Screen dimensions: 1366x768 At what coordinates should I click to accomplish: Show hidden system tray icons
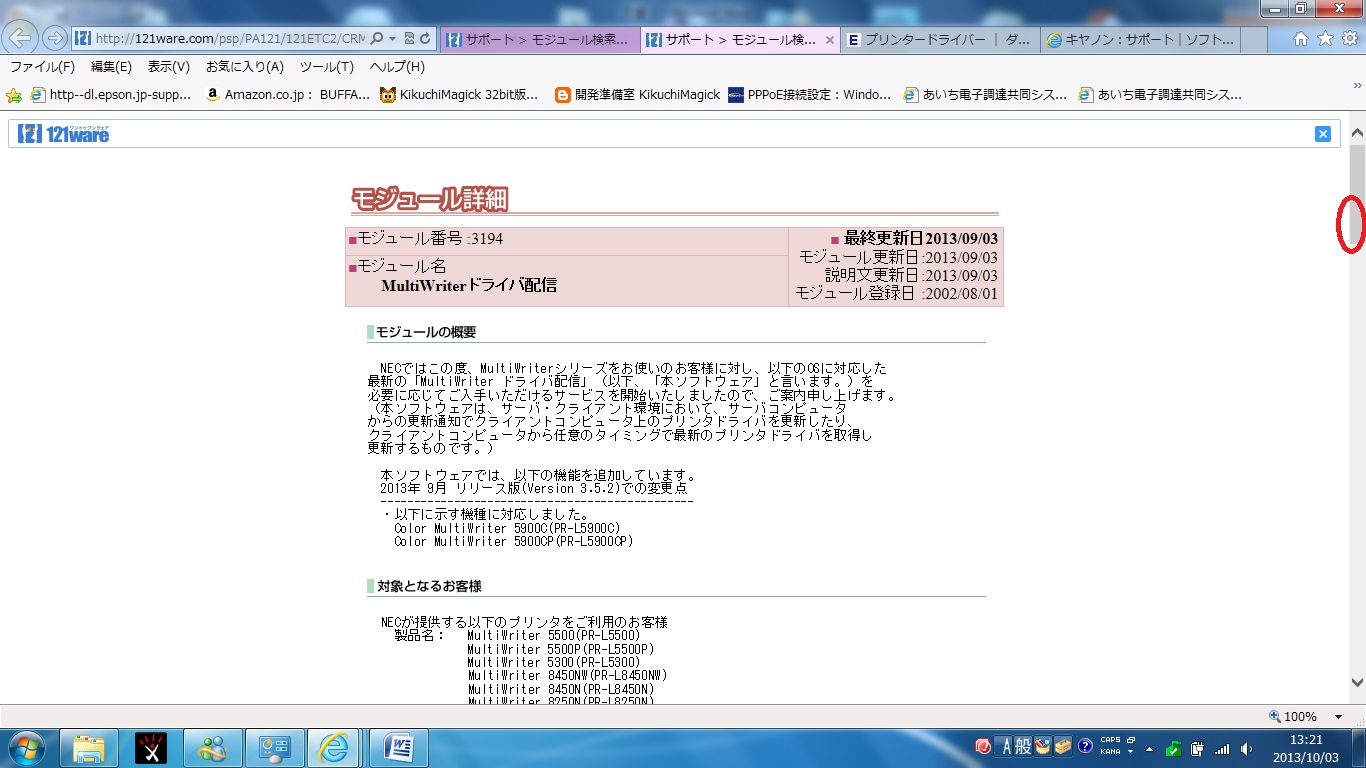(1149, 748)
